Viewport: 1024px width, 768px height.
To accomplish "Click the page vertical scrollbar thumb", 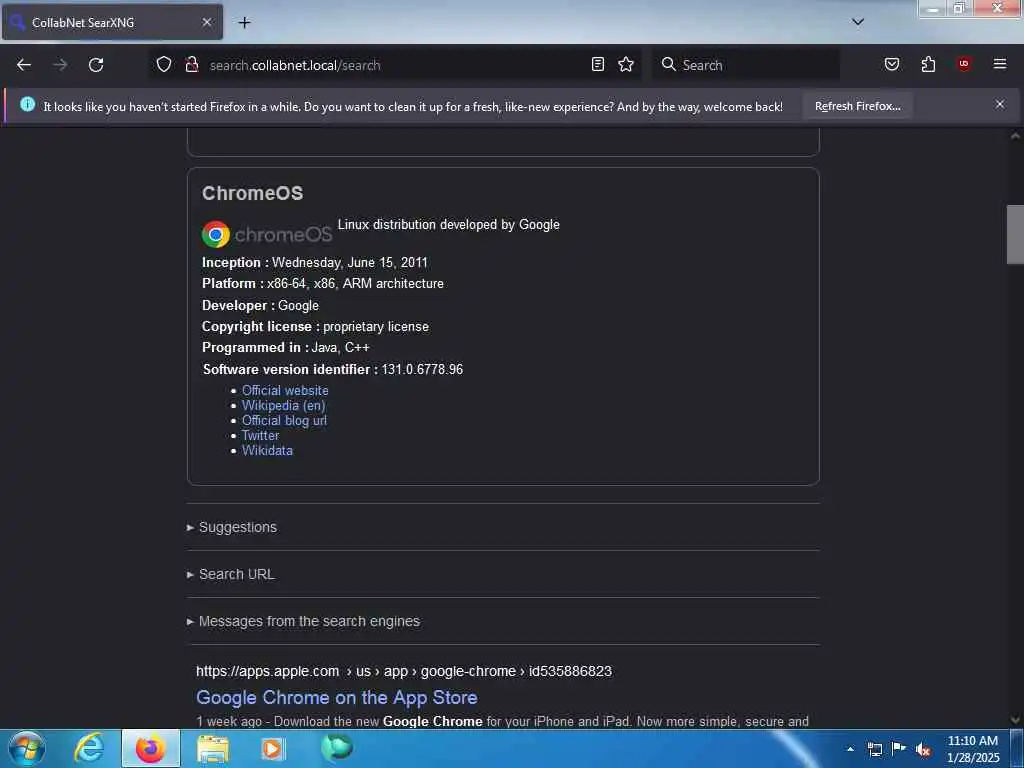I will (x=1015, y=234).
